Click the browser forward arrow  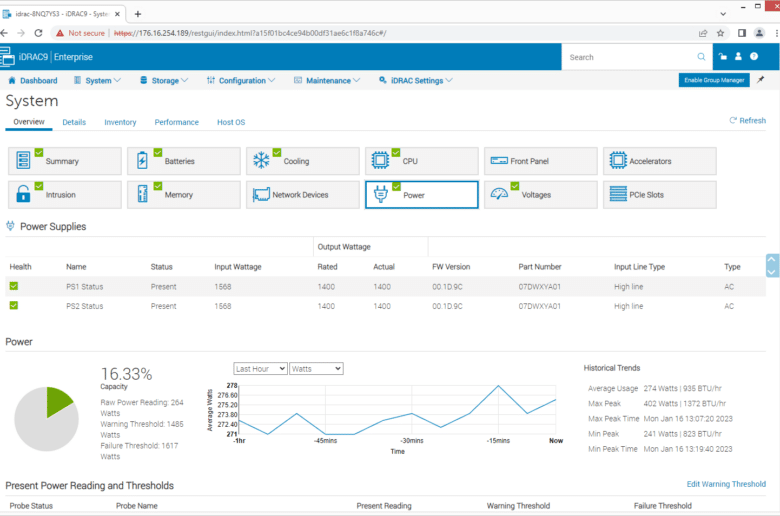click(21, 33)
